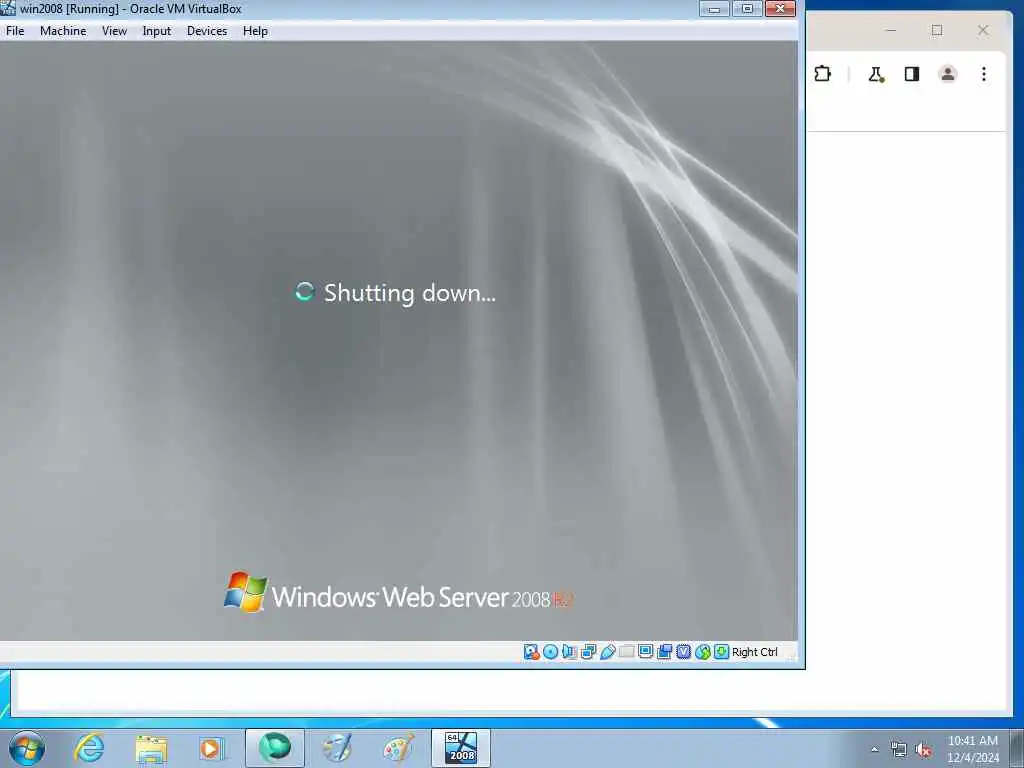Toggle the Chrome side panel icon

[912, 74]
